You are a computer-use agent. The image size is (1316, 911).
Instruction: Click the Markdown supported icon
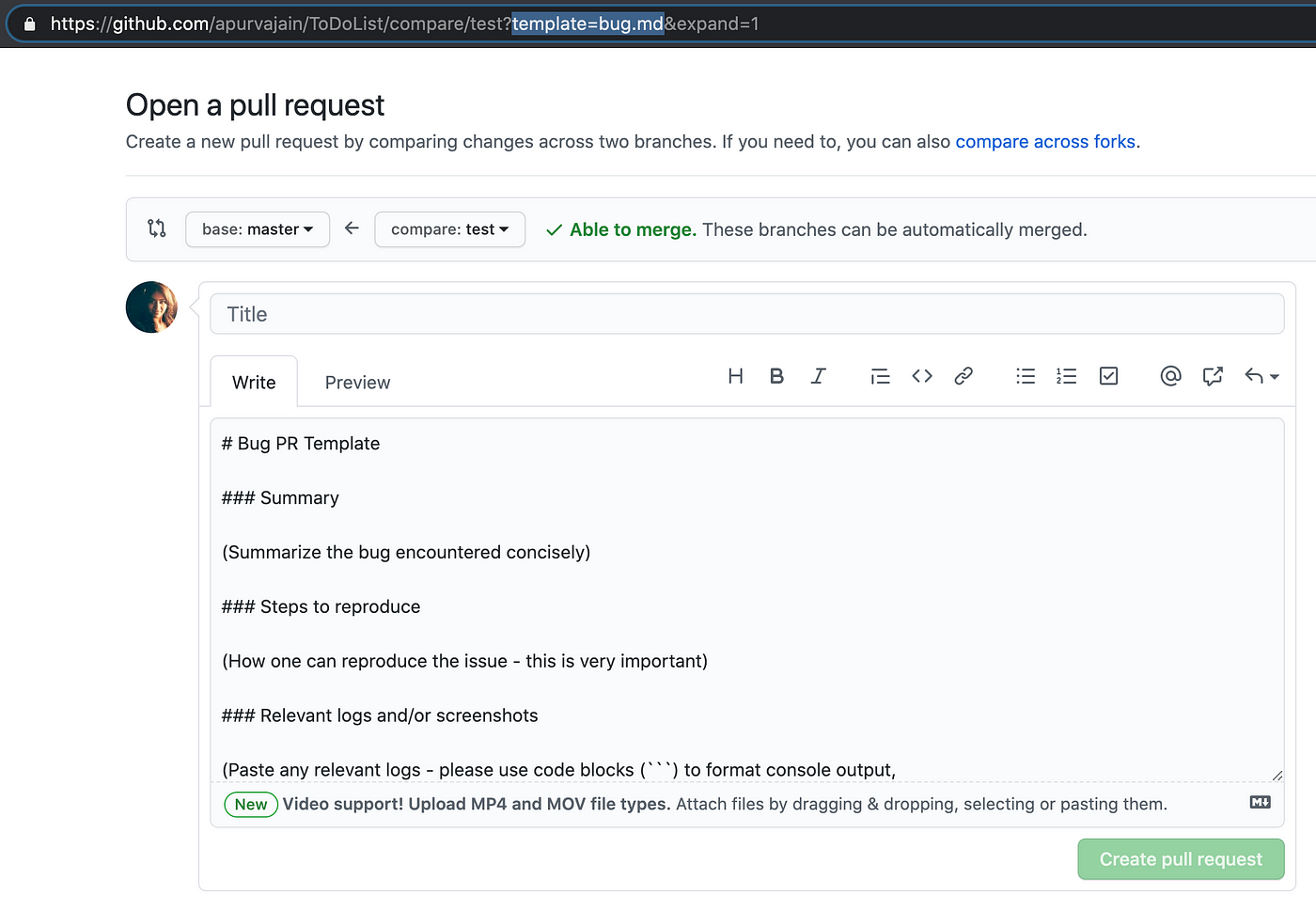click(x=1261, y=802)
